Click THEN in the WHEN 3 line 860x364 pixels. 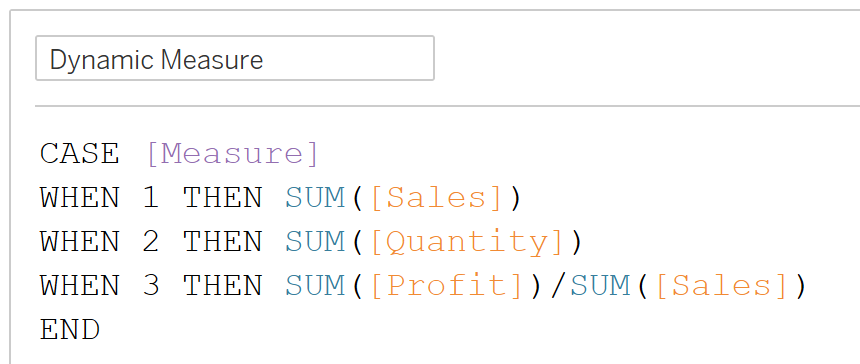point(223,286)
